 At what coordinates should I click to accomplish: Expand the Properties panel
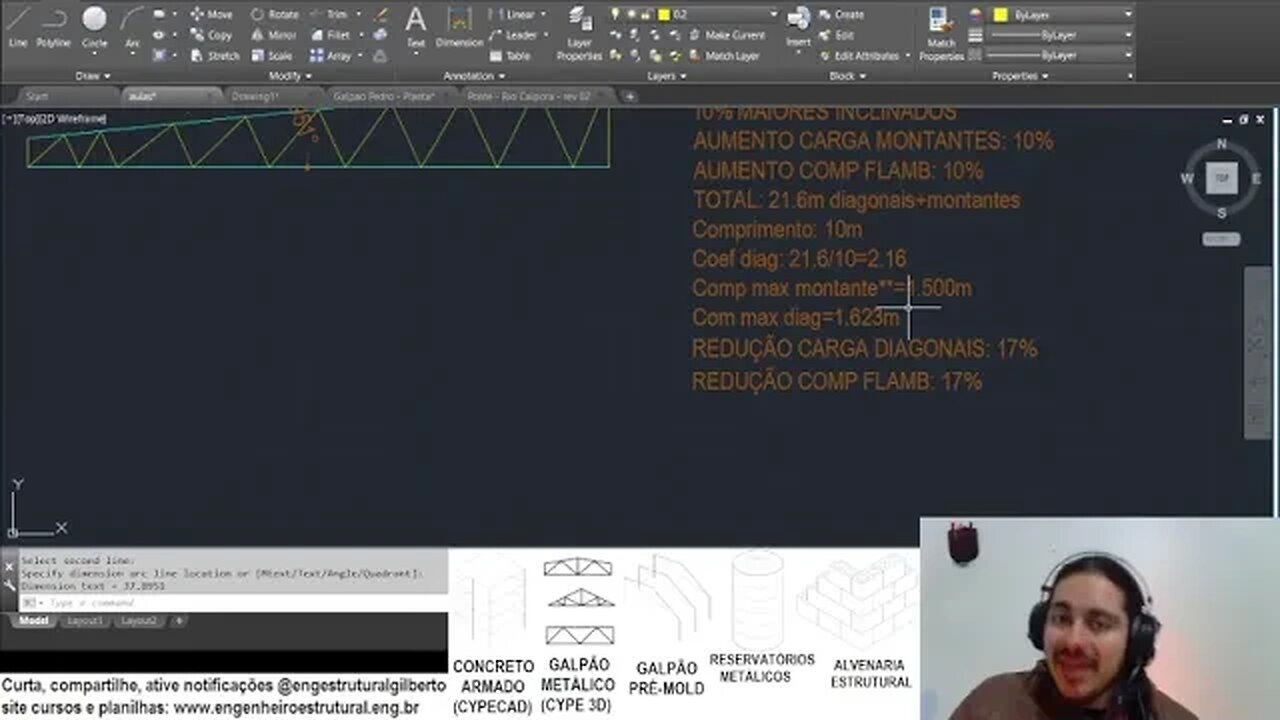point(1019,76)
